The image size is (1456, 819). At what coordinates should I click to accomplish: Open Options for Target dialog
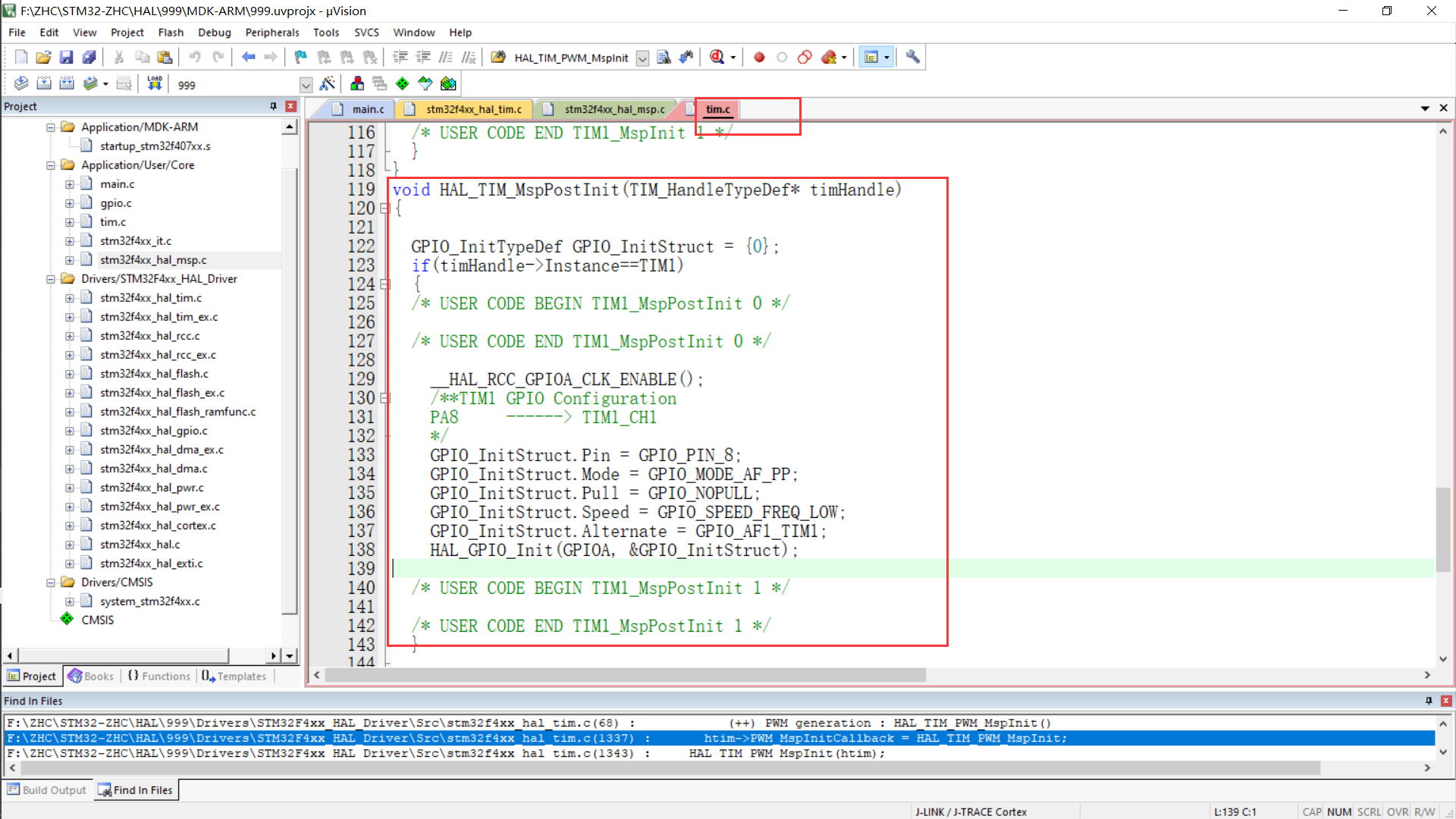328,83
